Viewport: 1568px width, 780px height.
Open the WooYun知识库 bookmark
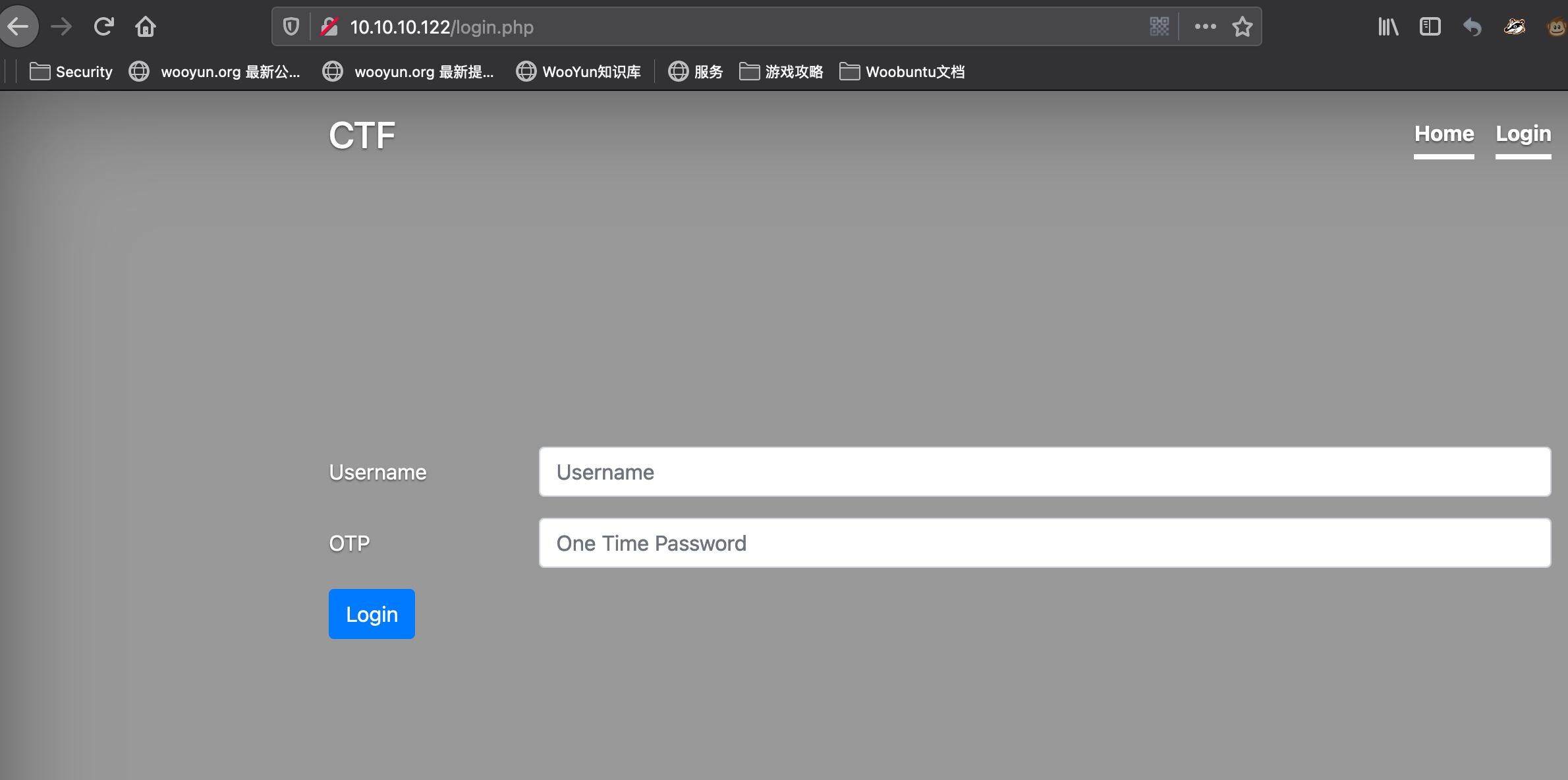click(x=578, y=71)
